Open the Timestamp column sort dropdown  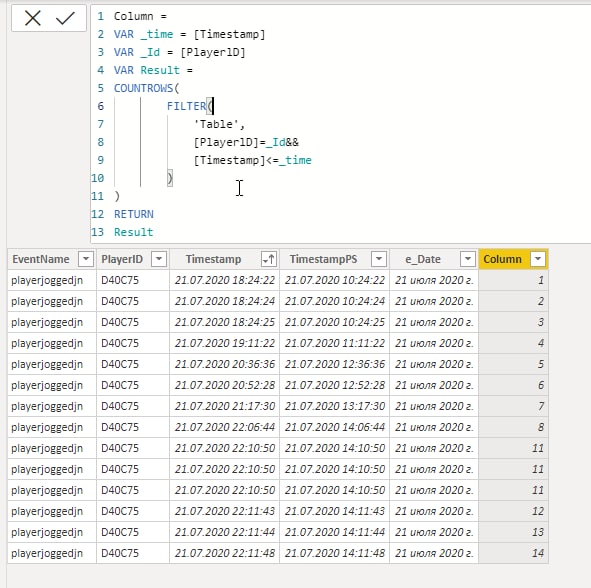269,259
